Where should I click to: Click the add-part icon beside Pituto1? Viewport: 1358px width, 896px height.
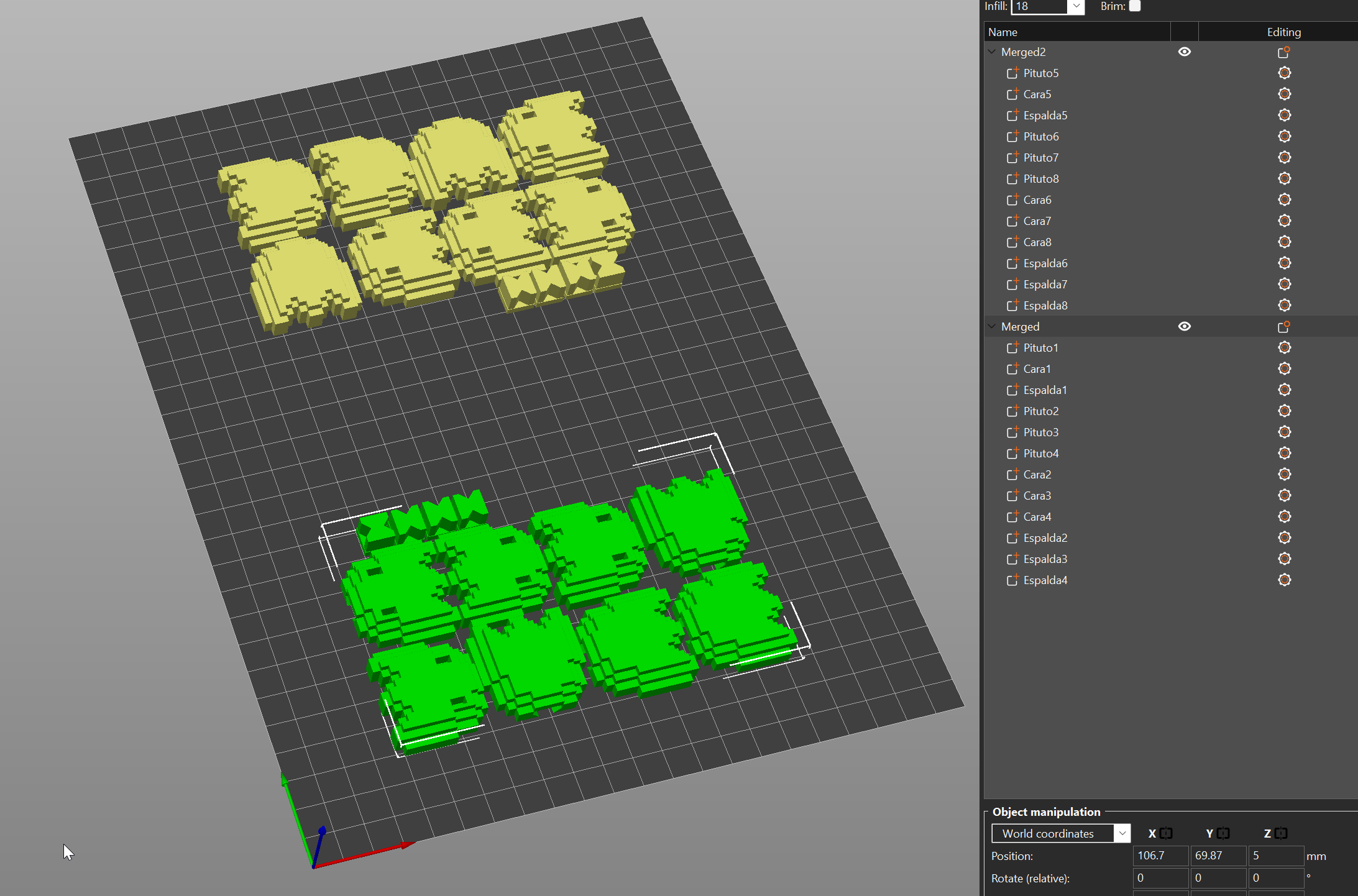[1012, 347]
